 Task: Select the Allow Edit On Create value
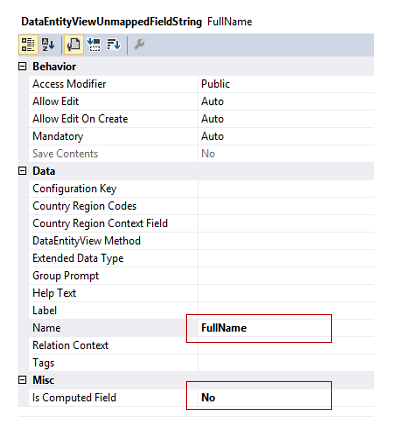(x=286, y=119)
